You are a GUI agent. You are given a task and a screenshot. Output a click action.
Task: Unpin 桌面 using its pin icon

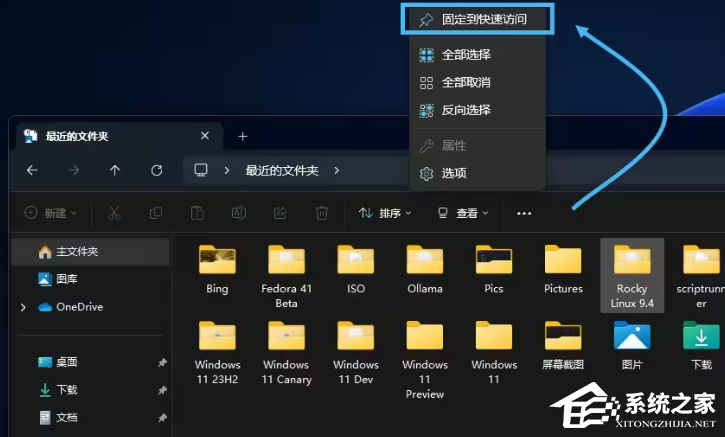pos(162,363)
